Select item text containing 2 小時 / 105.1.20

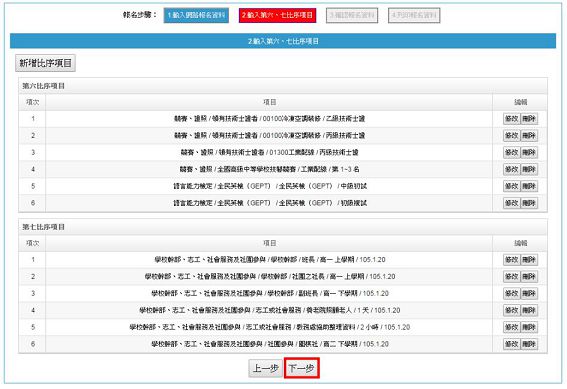click(x=270, y=327)
